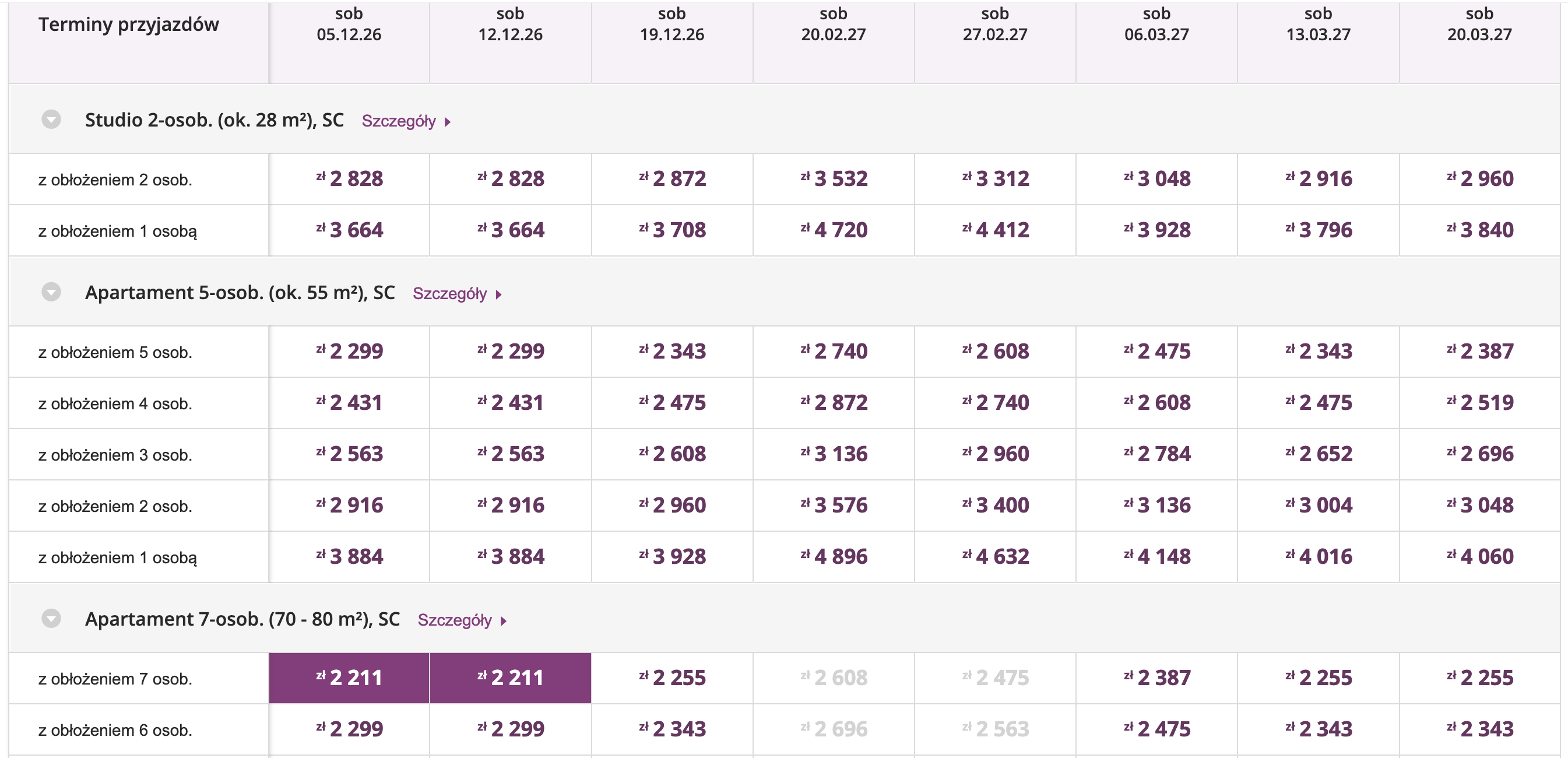
Task: Pick the 3 004 price for 13.03.27
Action: pos(1319,505)
